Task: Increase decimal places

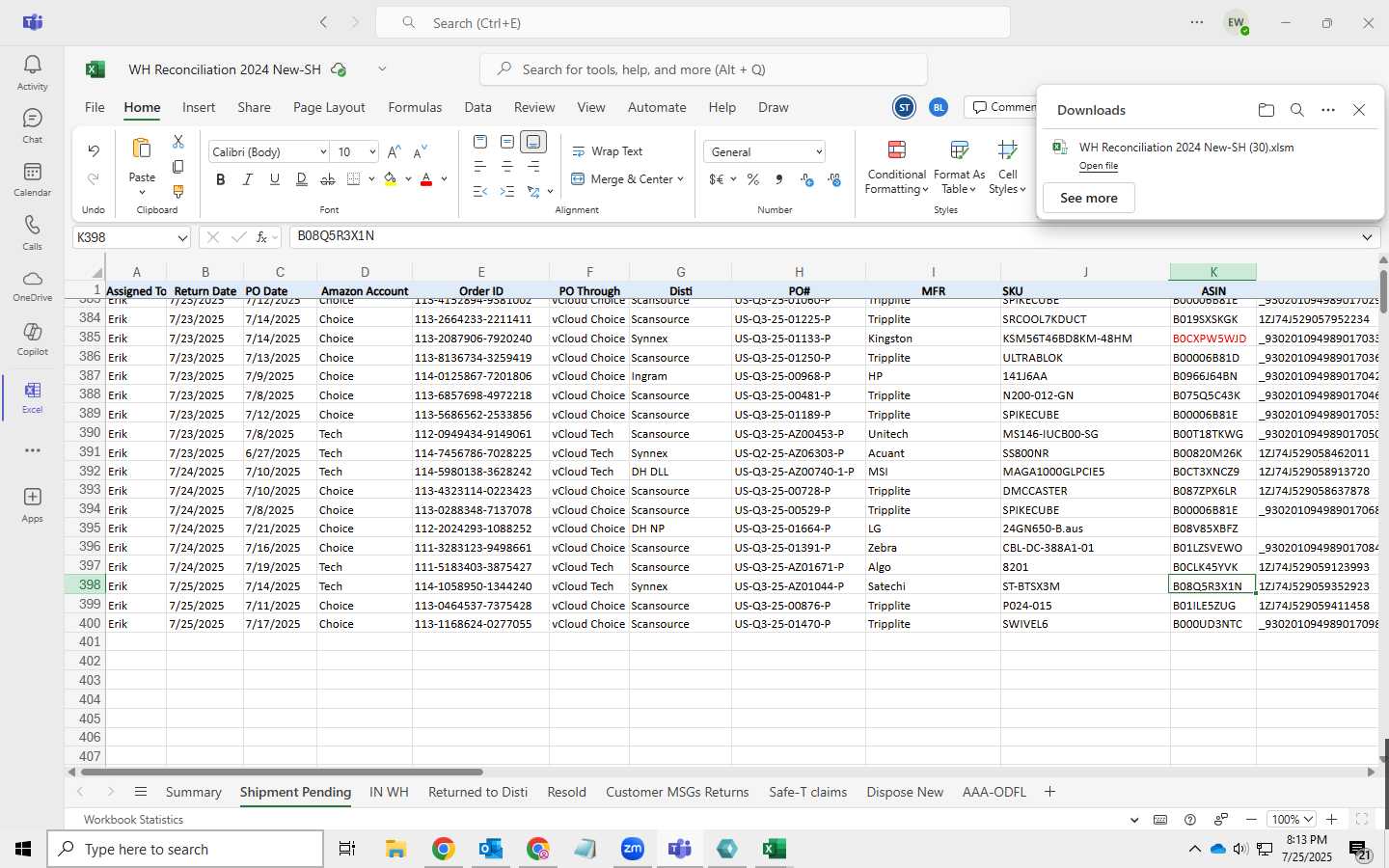Action: [807, 179]
